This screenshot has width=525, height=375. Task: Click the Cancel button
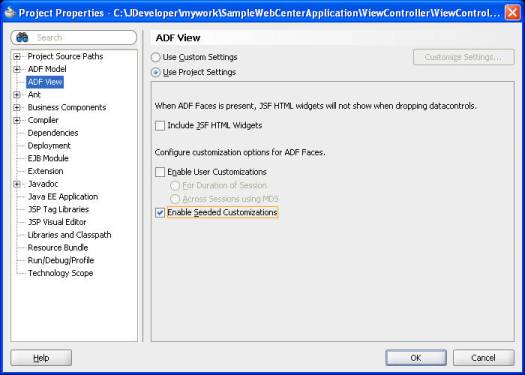click(x=483, y=358)
